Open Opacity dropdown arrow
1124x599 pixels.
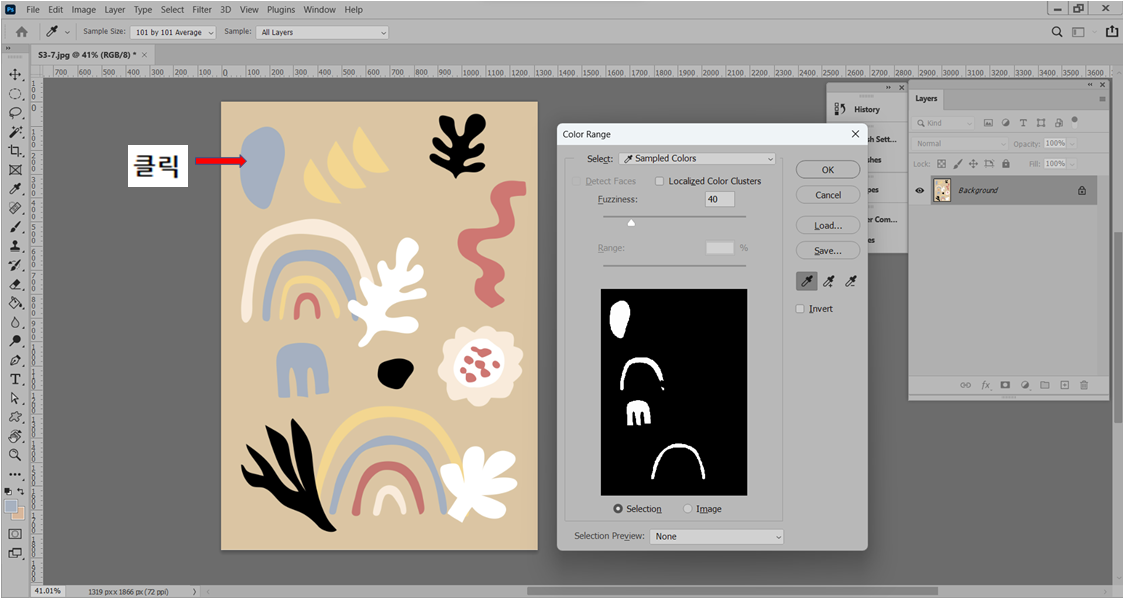pos(1072,143)
